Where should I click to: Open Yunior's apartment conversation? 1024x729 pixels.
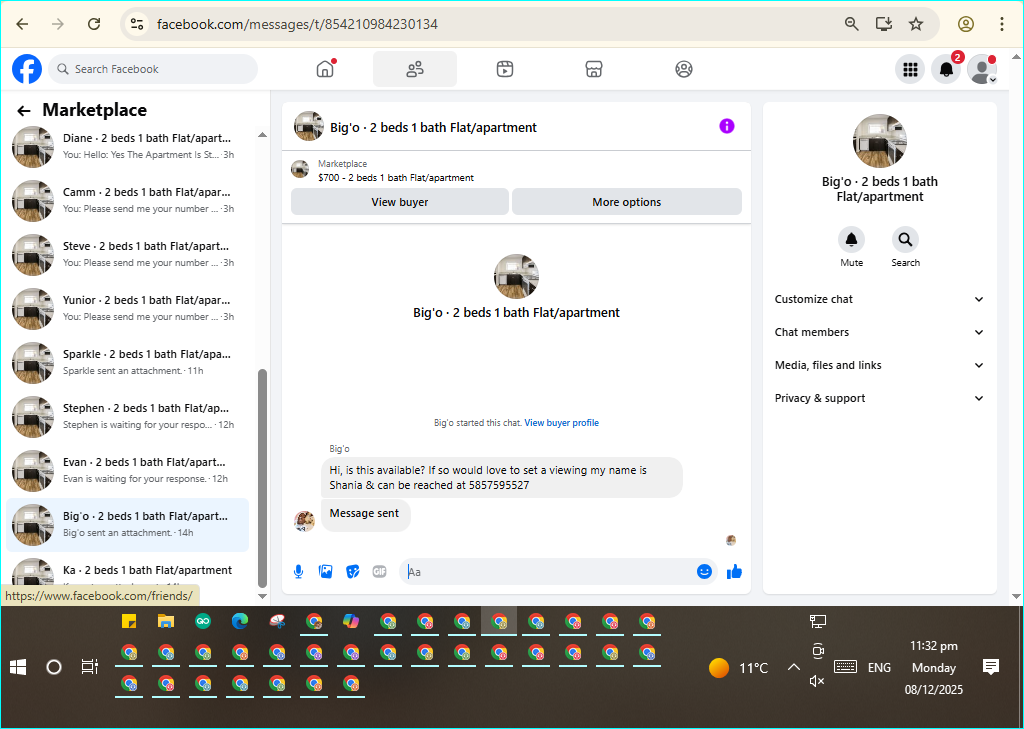coord(128,308)
